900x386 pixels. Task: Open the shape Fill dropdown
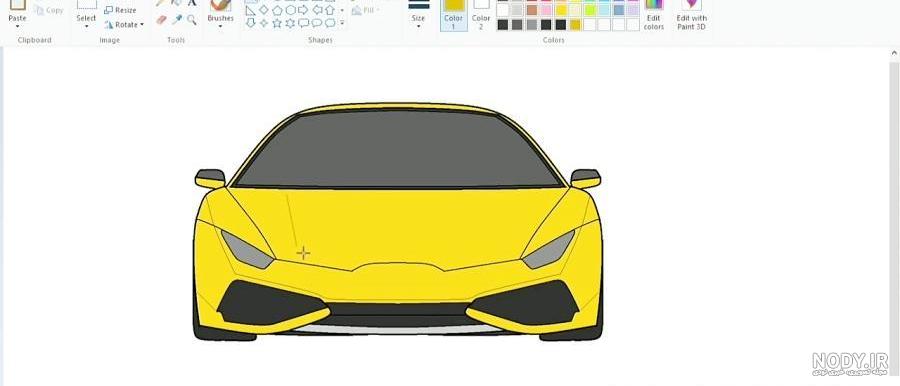(364, 10)
